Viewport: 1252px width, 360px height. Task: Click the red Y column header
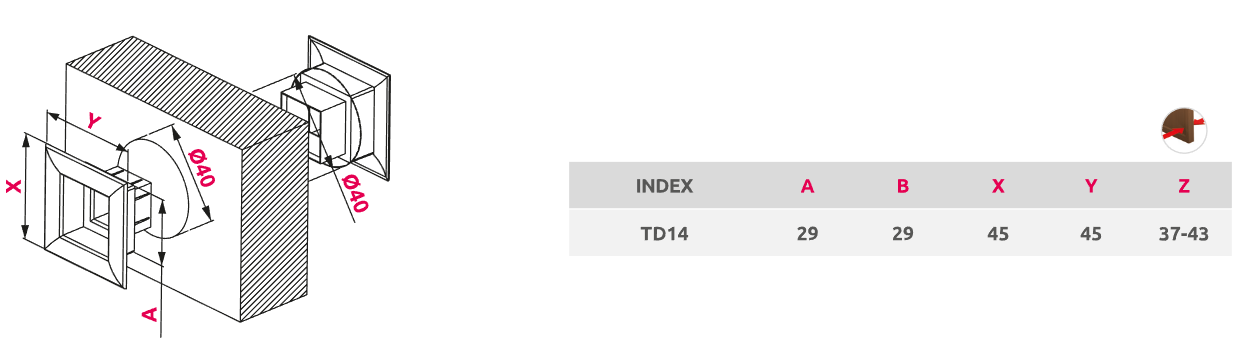tap(1091, 186)
